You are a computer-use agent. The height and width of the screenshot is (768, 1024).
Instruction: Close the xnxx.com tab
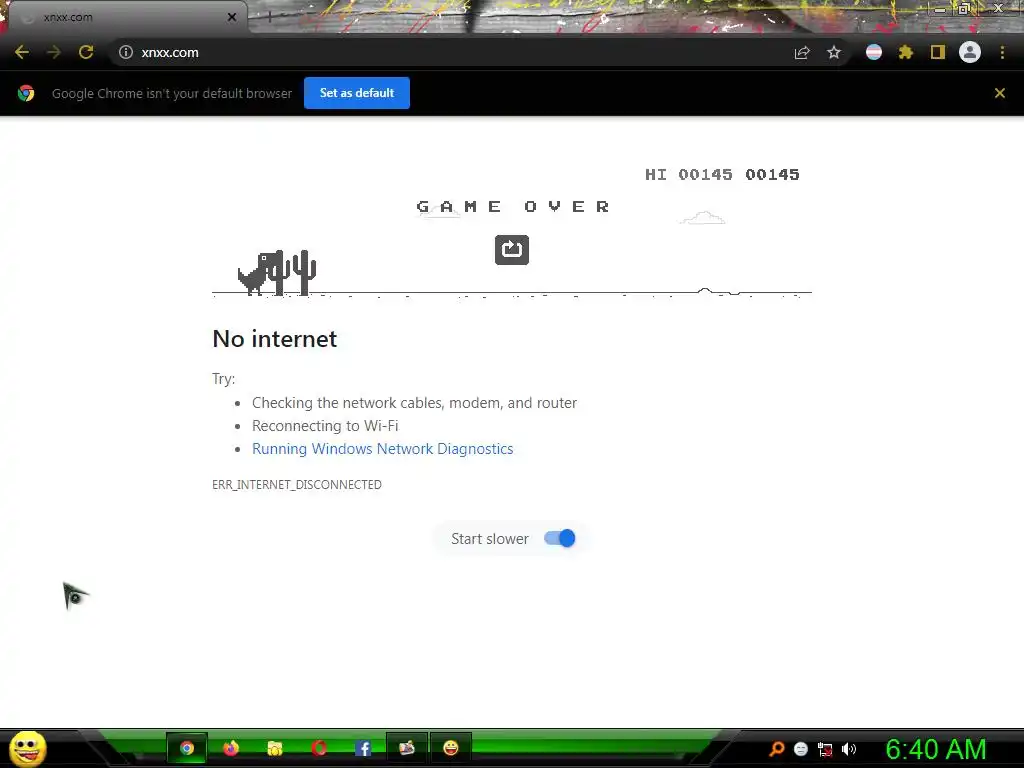pos(232,17)
